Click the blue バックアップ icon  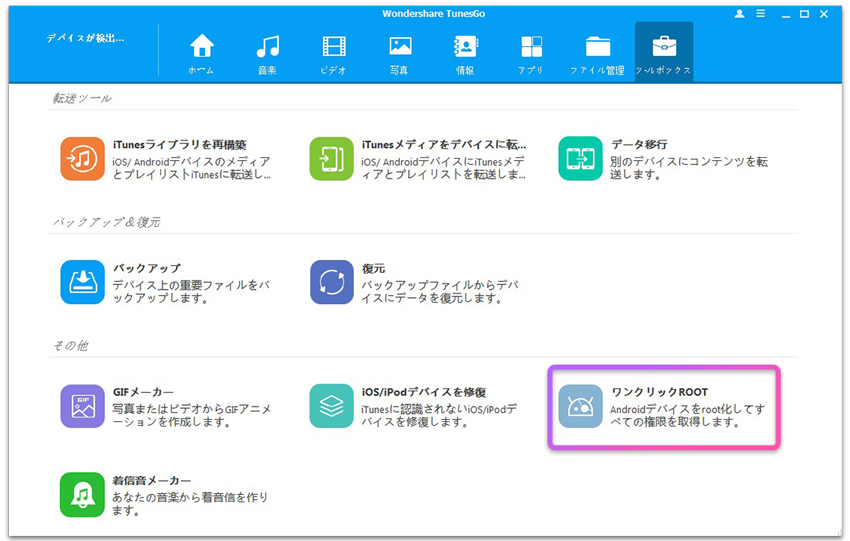[82, 282]
